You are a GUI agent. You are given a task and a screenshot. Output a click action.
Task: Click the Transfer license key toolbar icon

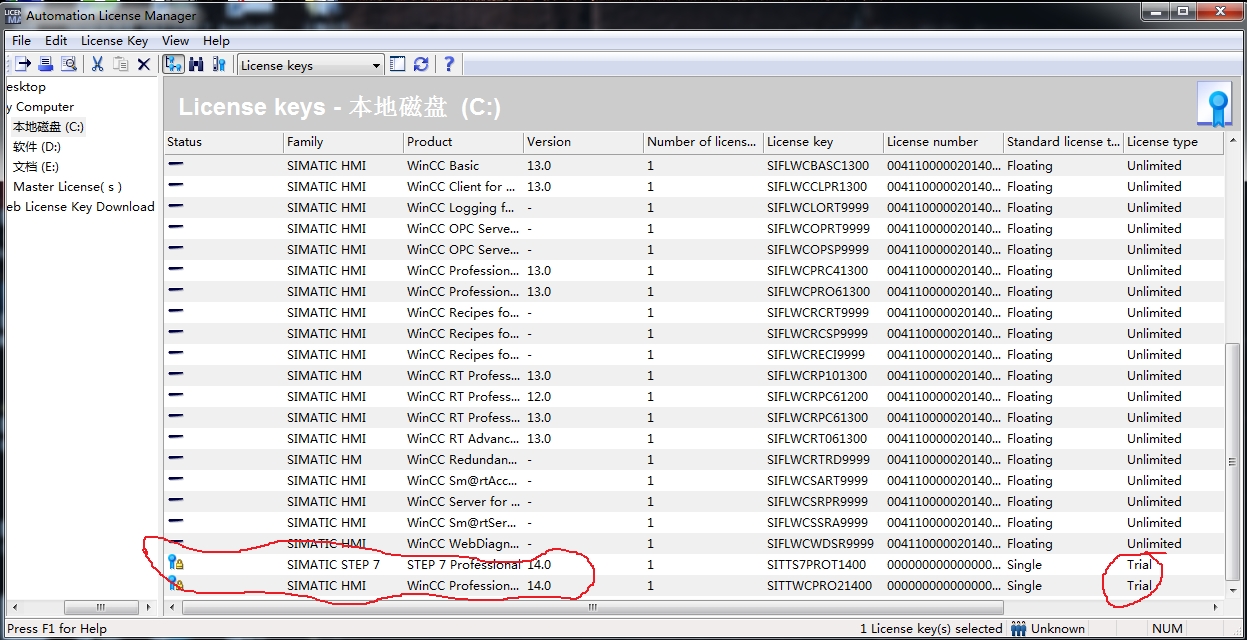(x=22, y=65)
